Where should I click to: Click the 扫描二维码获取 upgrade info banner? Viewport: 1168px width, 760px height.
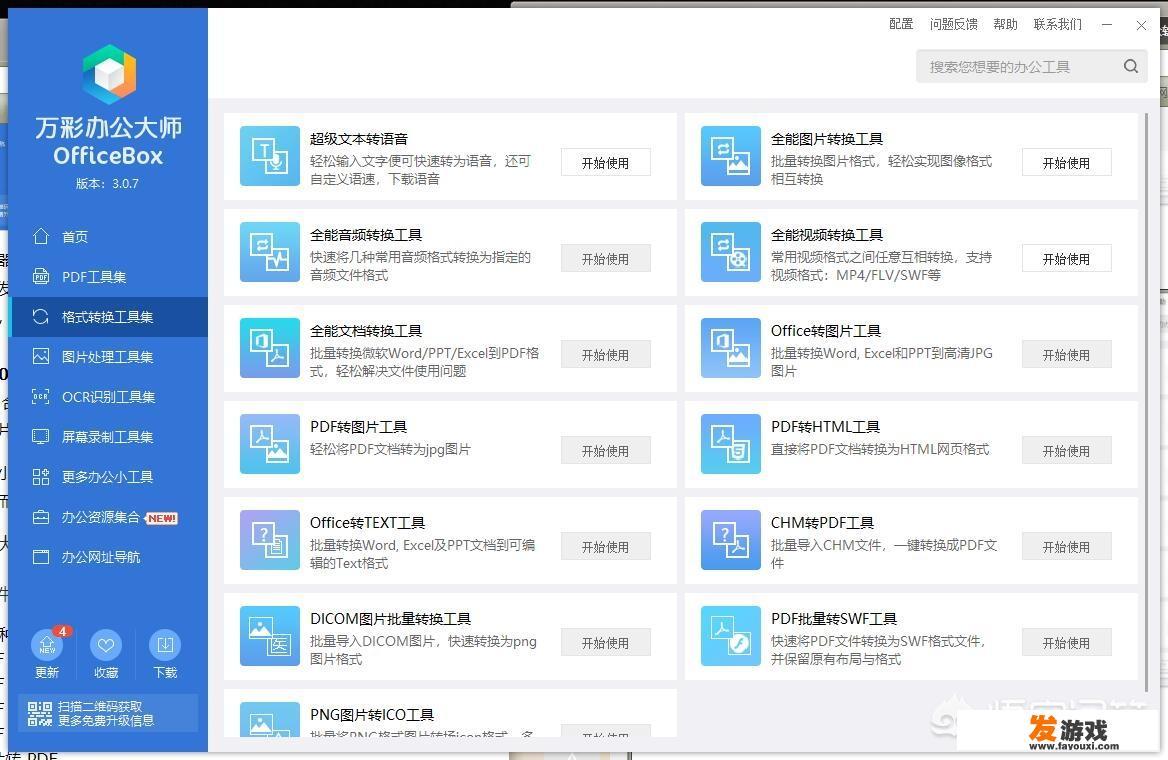point(109,713)
